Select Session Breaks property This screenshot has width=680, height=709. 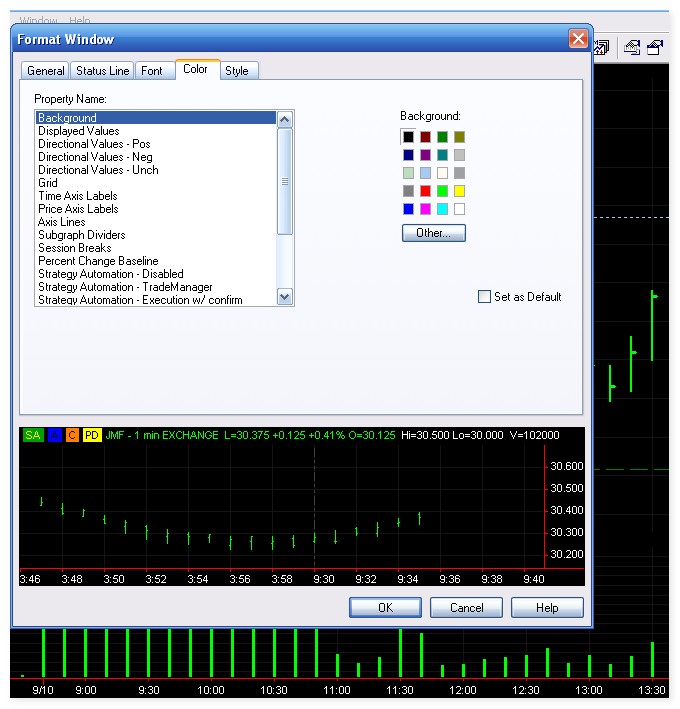[156, 248]
